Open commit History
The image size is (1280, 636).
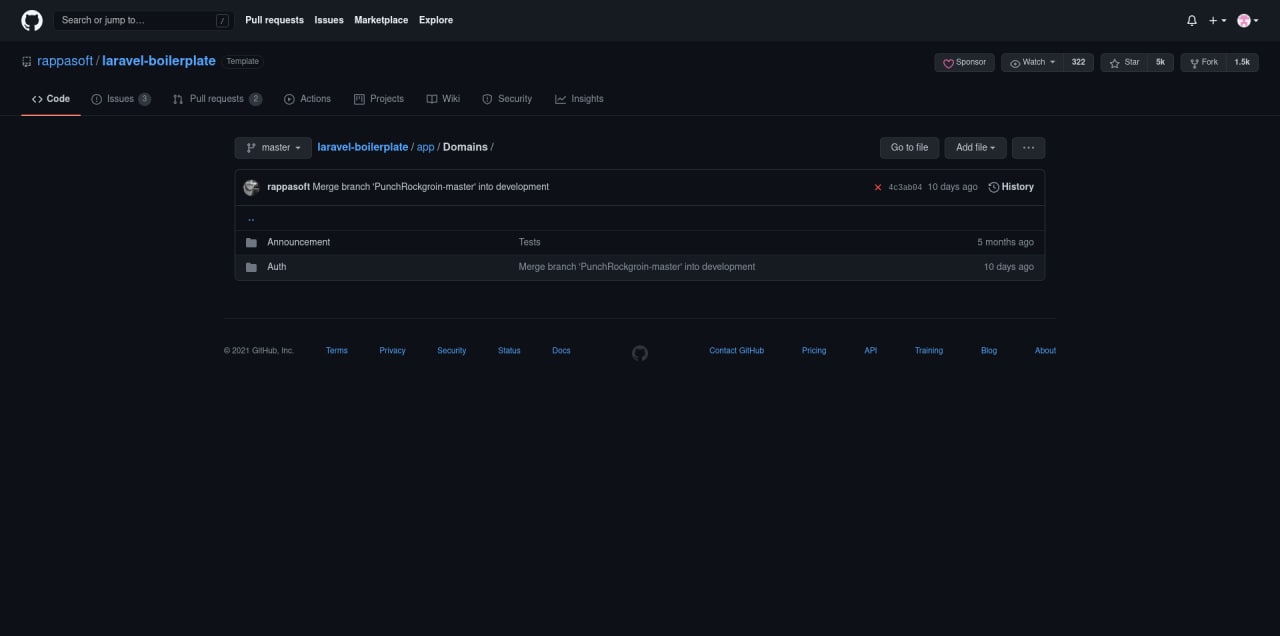[1011, 187]
